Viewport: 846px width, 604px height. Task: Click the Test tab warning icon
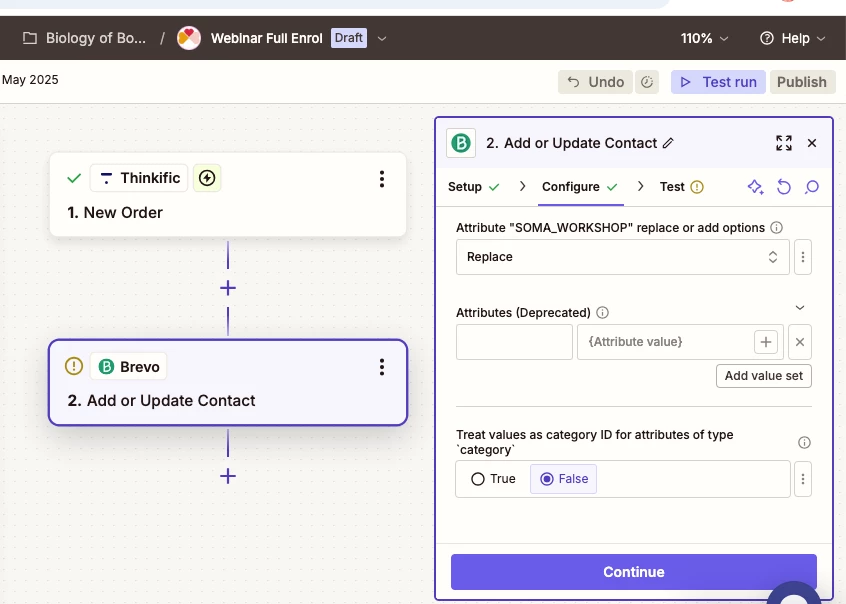pyautogui.click(x=697, y=187)
